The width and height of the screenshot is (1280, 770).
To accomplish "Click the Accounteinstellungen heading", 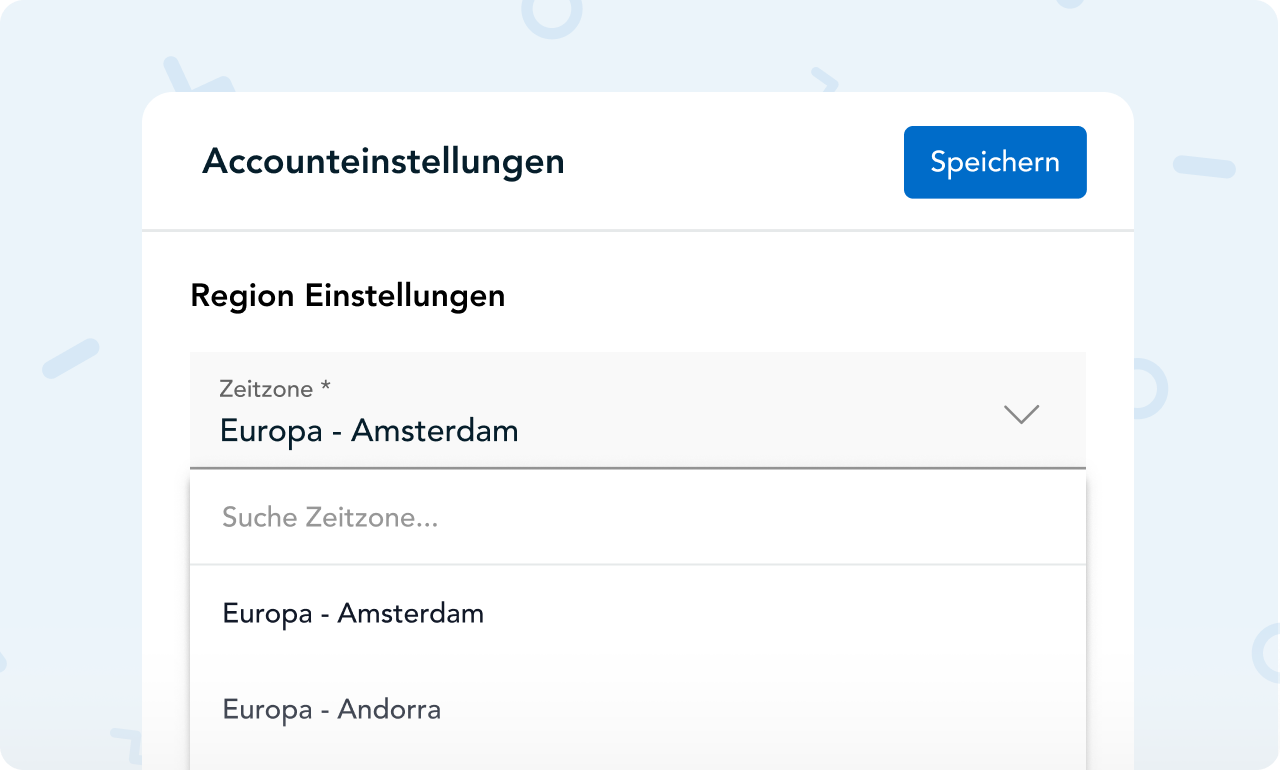I will [383, 161].
